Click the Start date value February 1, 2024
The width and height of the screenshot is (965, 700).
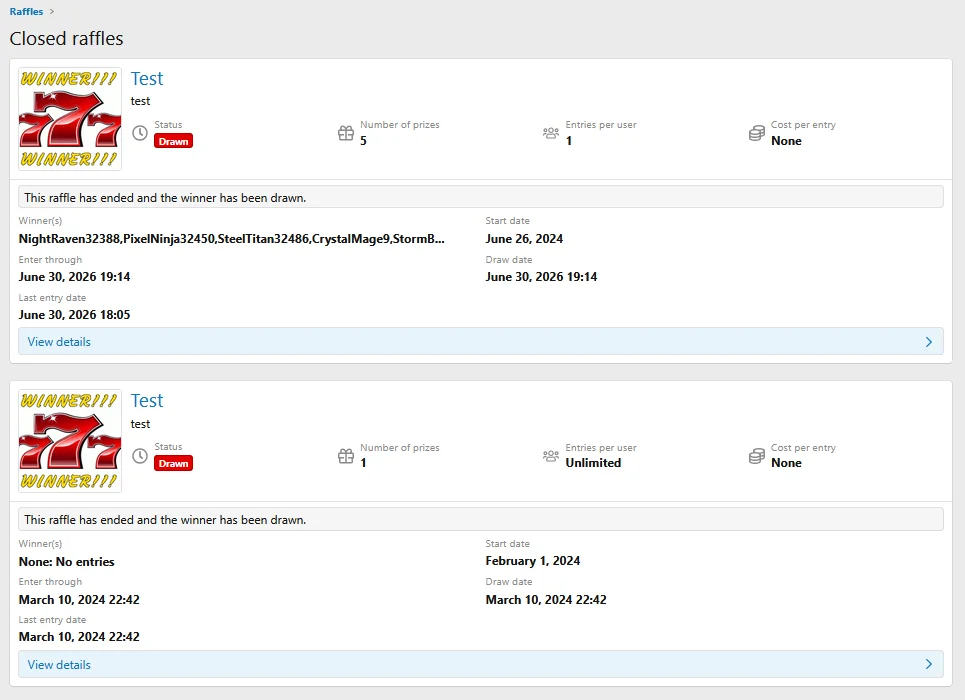[533, 561]
